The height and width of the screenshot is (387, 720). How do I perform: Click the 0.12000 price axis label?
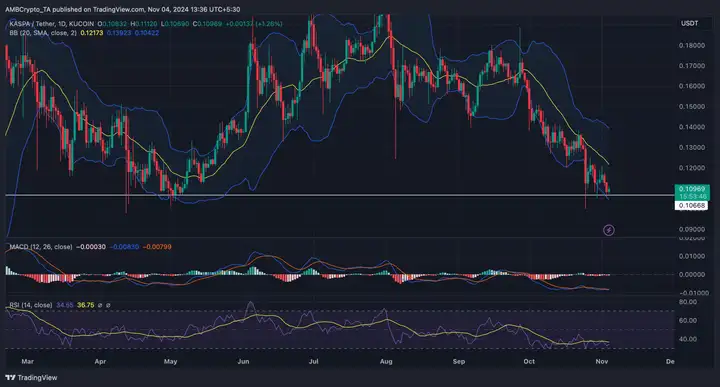point(692,168)
